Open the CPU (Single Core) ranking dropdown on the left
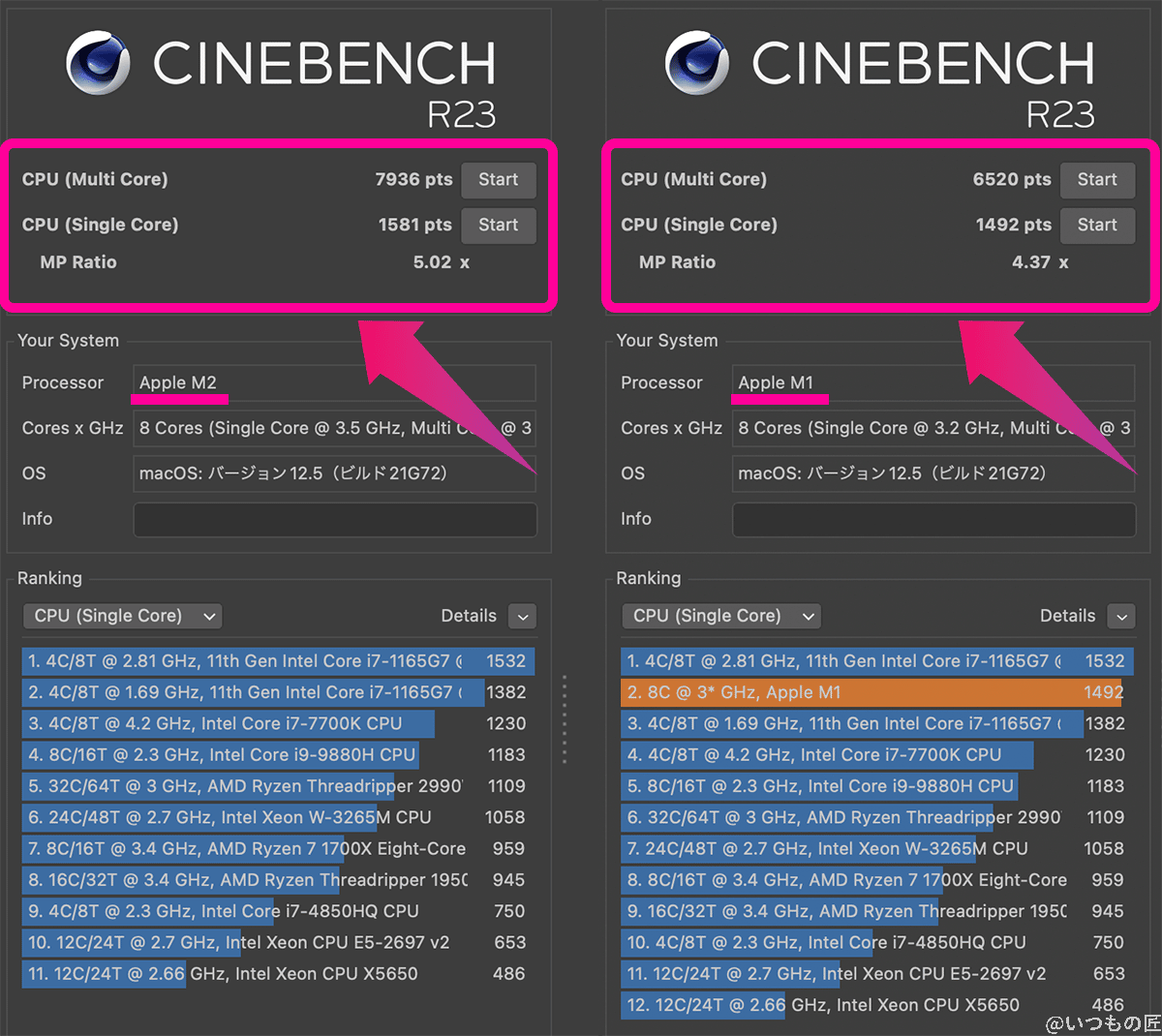The width and height of the screenshot is (1162, 1036). (x=122, y=616)
